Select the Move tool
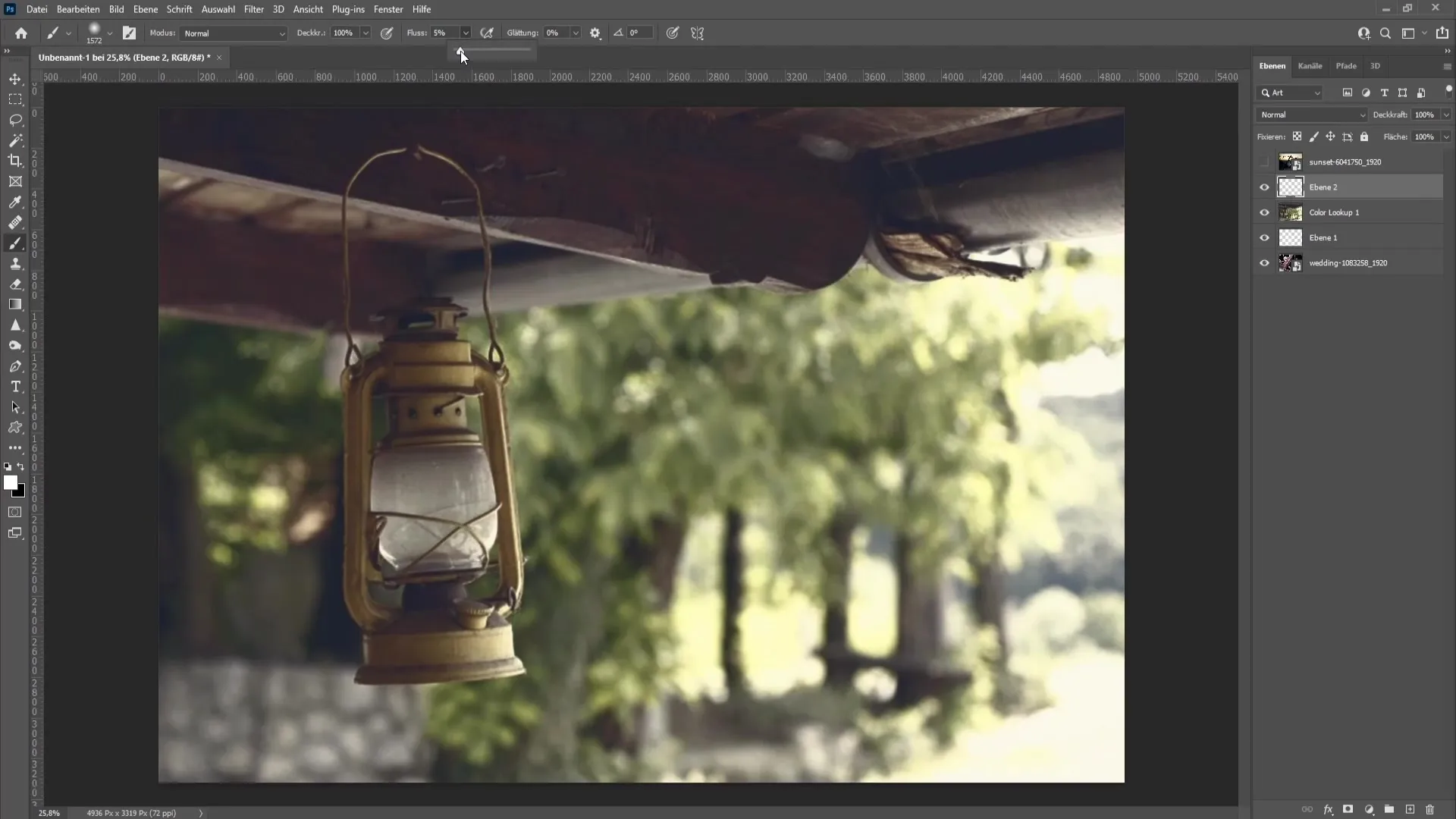The image size is (1456, 819). point(15,79)
